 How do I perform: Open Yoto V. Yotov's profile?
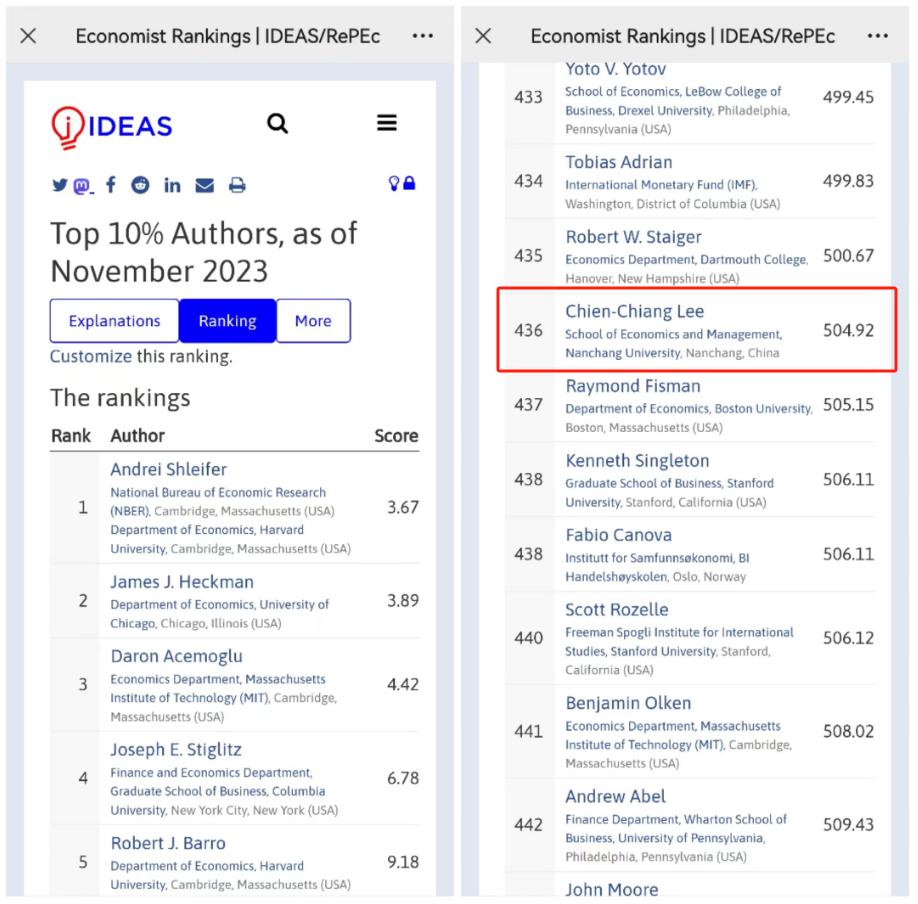tap(615, 69)
